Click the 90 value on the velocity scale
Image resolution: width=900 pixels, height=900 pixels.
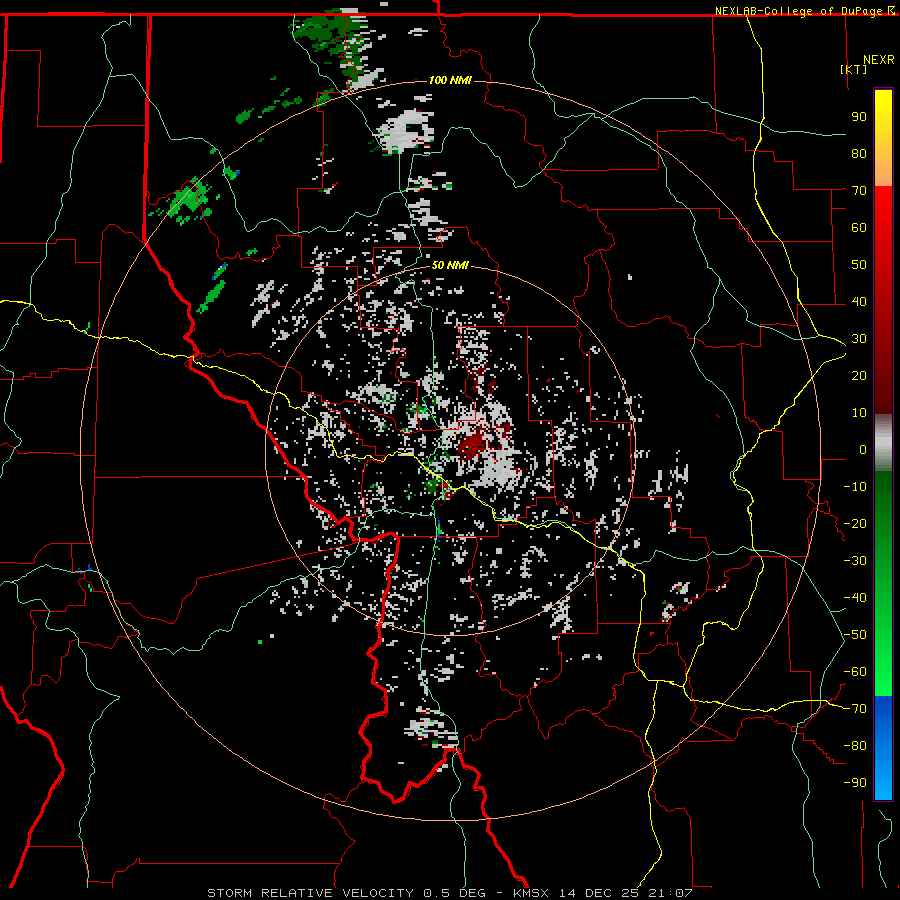(859, 117)
